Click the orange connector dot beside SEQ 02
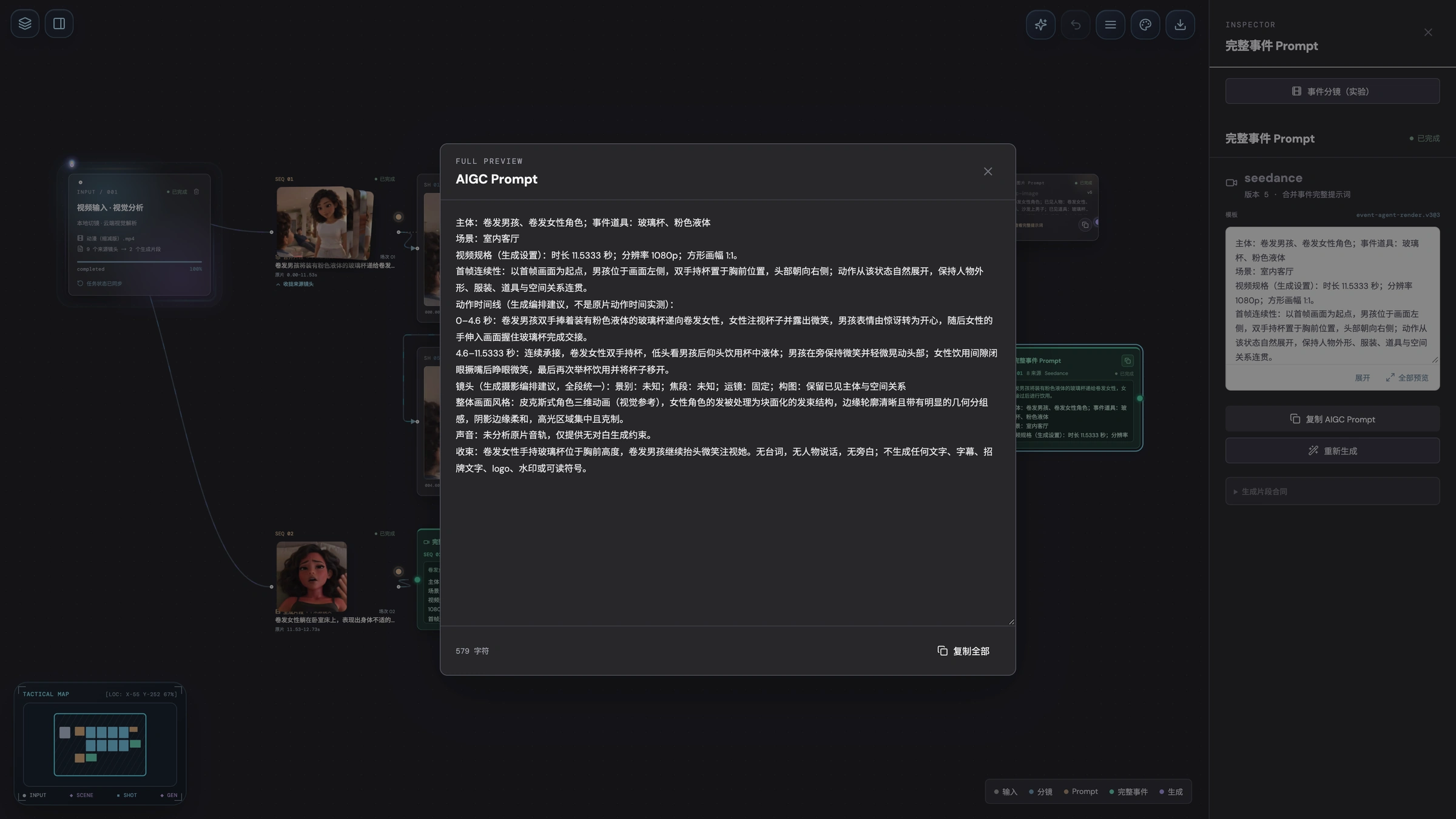 coord(399,571)
